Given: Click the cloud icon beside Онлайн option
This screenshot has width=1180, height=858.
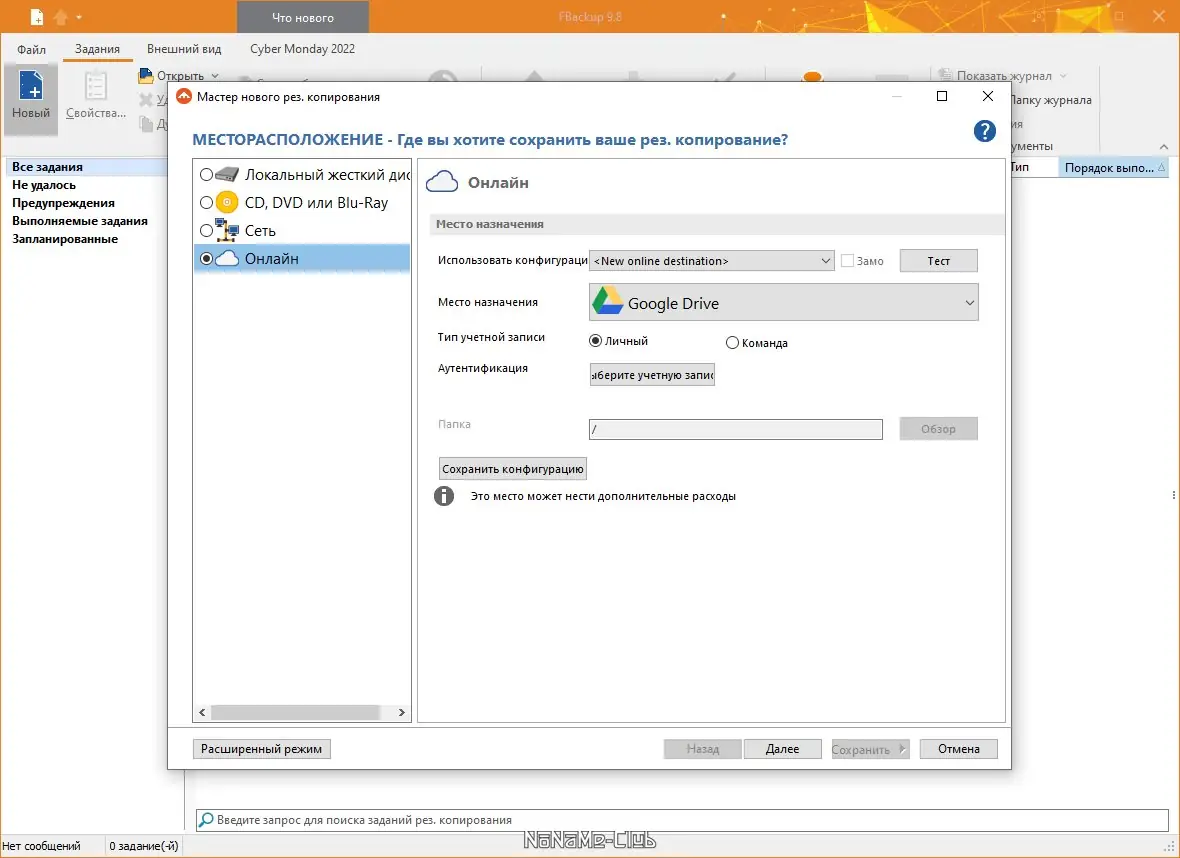Looking at the screenshot, I should pyautogui.click(x=227, y=259).
